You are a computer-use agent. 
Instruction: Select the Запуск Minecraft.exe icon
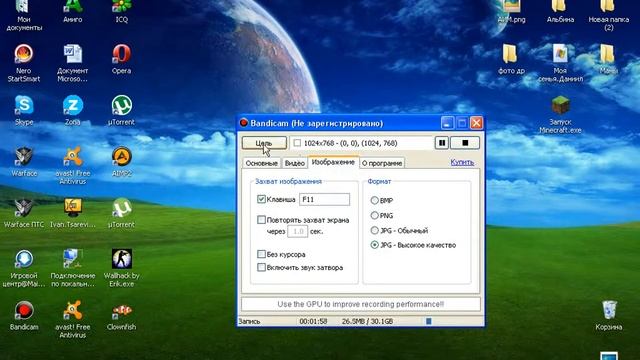[560, 105]
